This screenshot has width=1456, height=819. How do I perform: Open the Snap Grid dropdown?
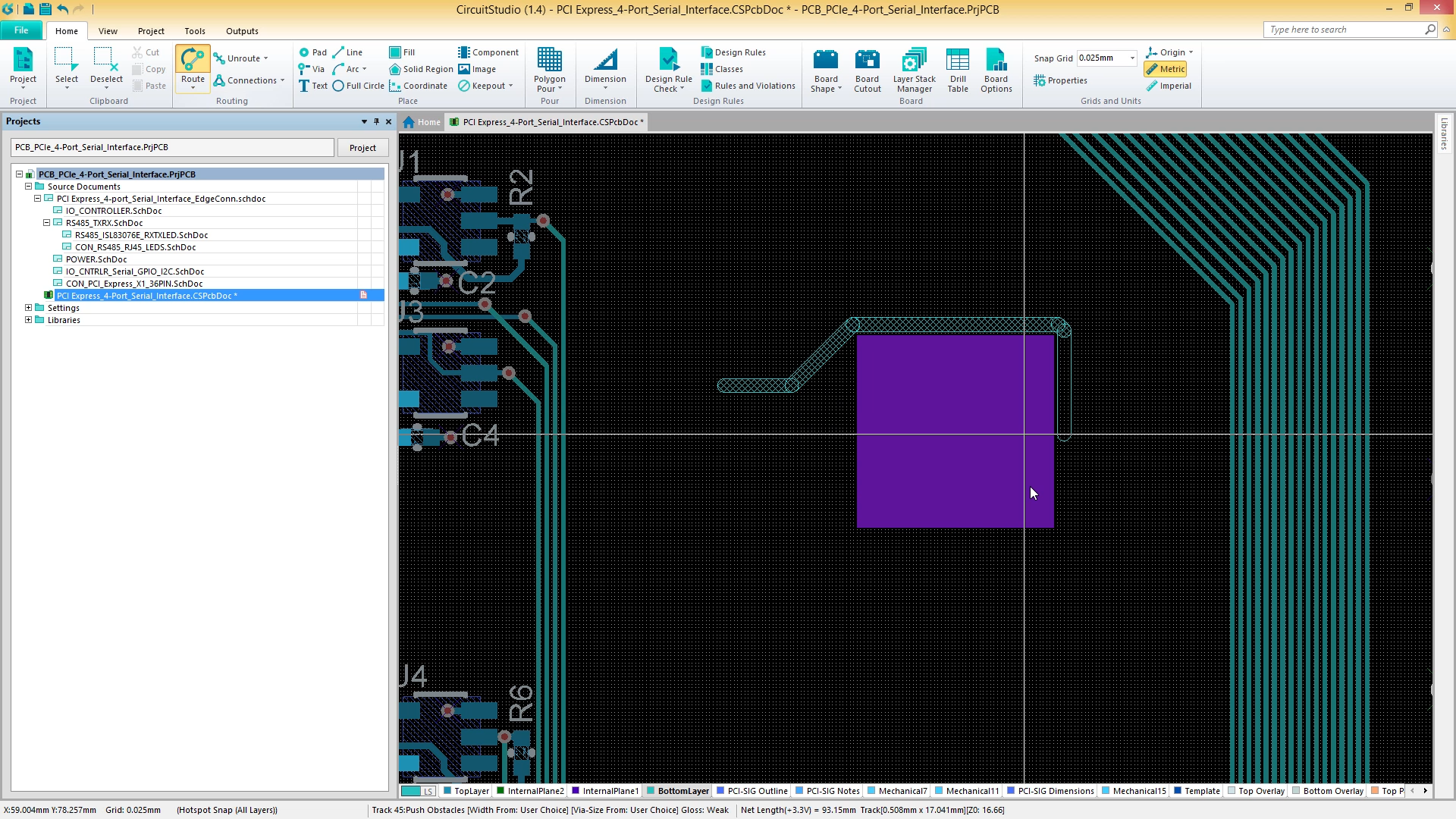[1132, 58]
